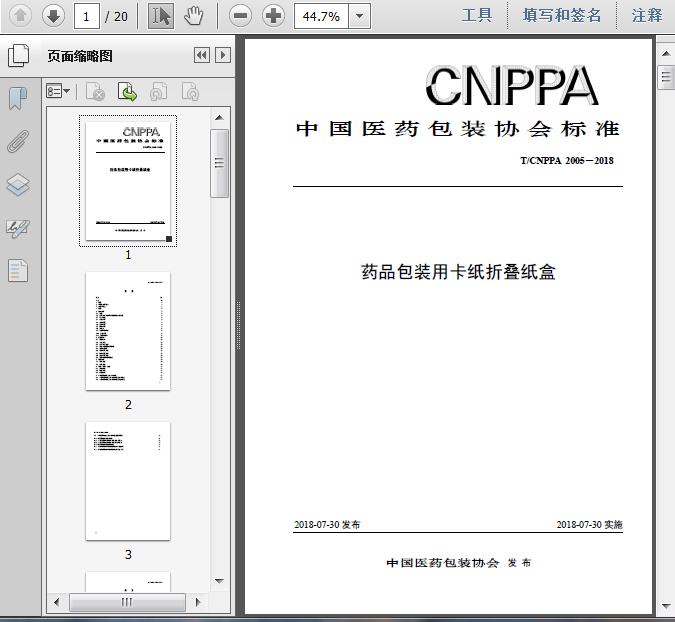
Task: Go to next page arrow
Action: tap(53, 16)
